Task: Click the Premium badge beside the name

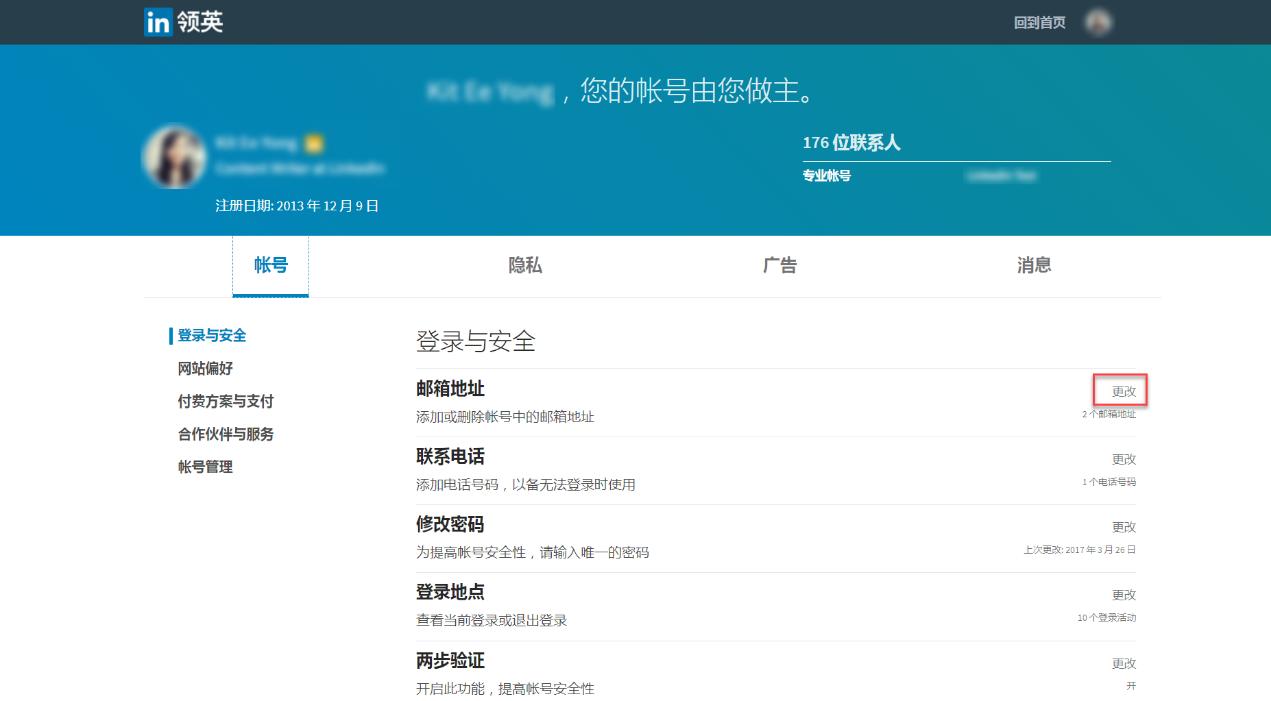Action: pyautogui.click(x=315, y=143)
